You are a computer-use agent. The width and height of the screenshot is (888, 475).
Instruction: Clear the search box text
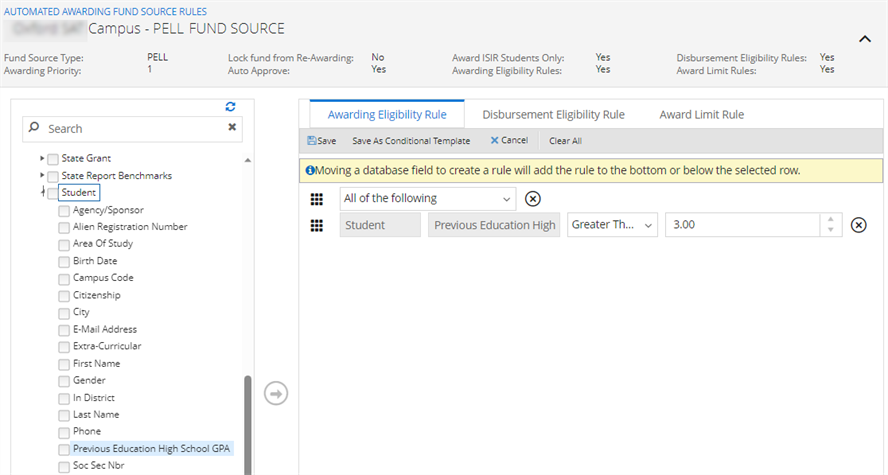click(232, 127)
